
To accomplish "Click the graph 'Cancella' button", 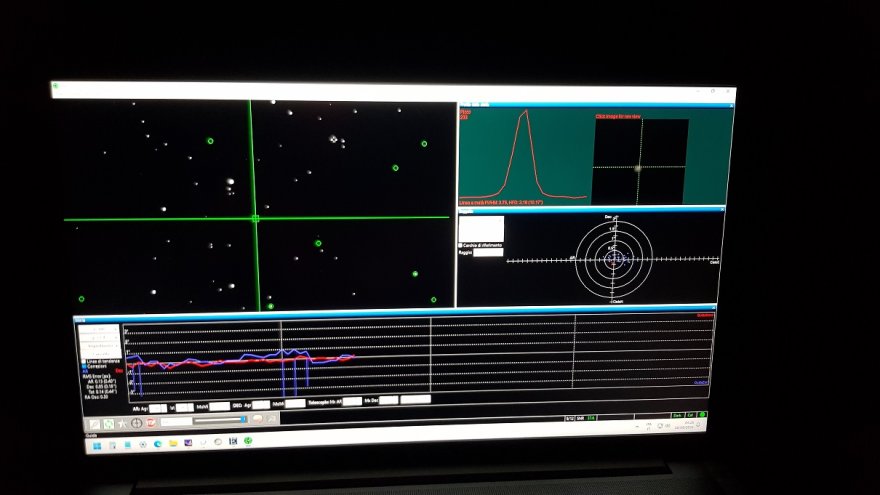I will (x=98, y=354).
